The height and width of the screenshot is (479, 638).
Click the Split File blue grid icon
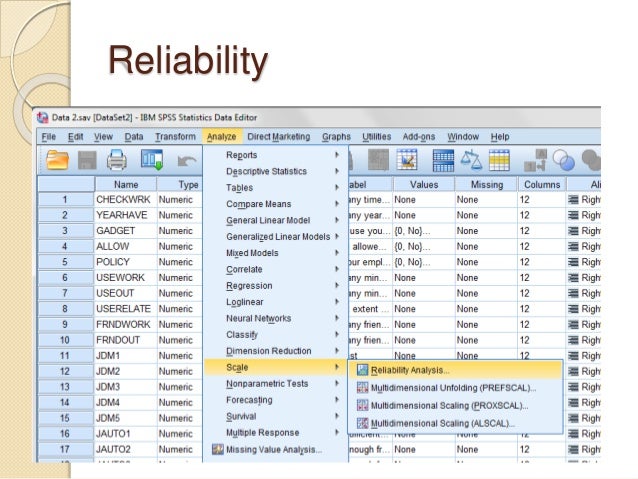coord(443,160)
